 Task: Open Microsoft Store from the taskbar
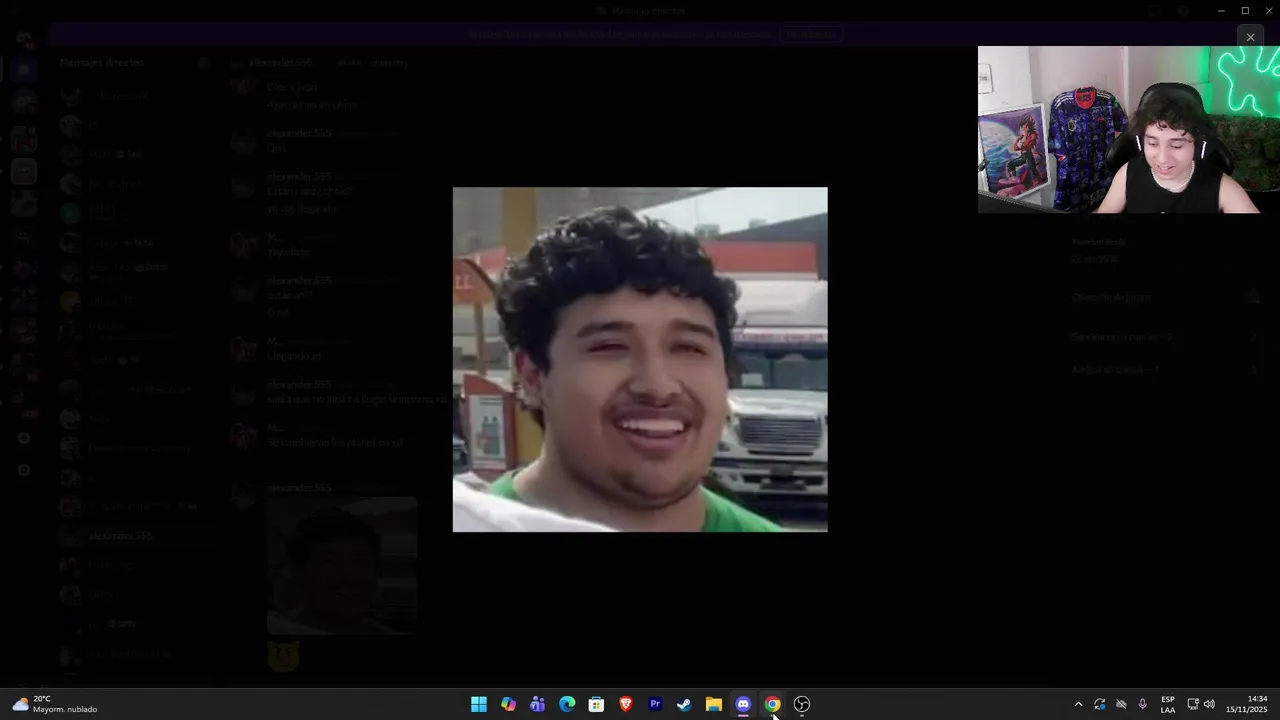pyautogui.click(x=596, y=704)
